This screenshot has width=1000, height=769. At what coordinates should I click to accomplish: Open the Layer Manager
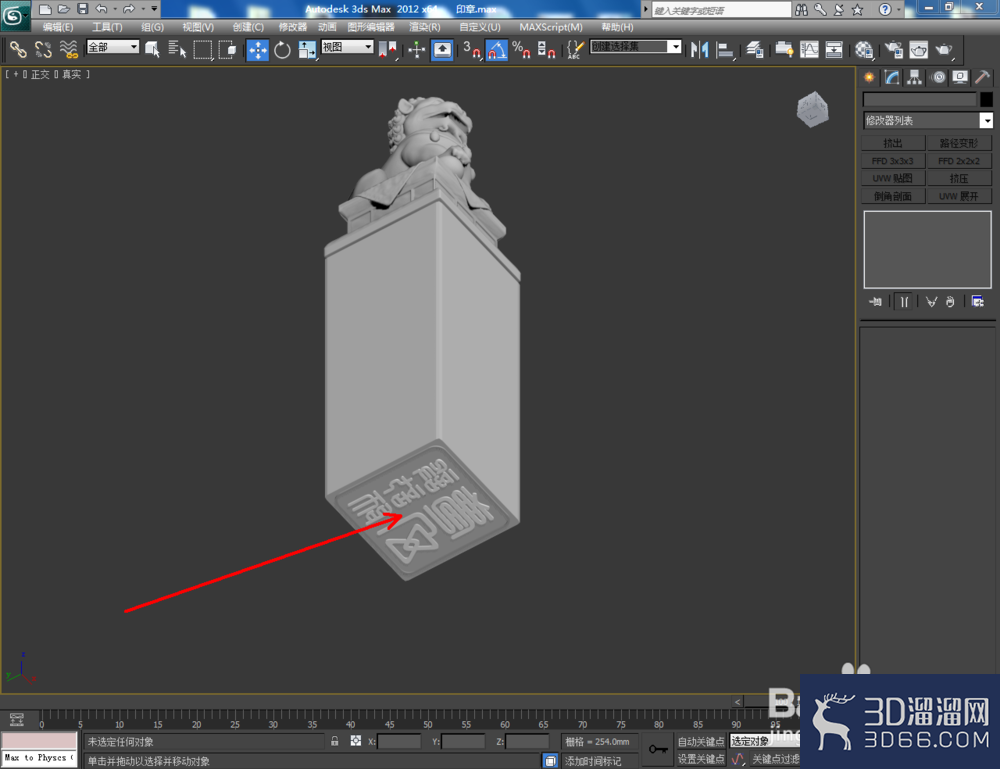(x=755, y=50)
